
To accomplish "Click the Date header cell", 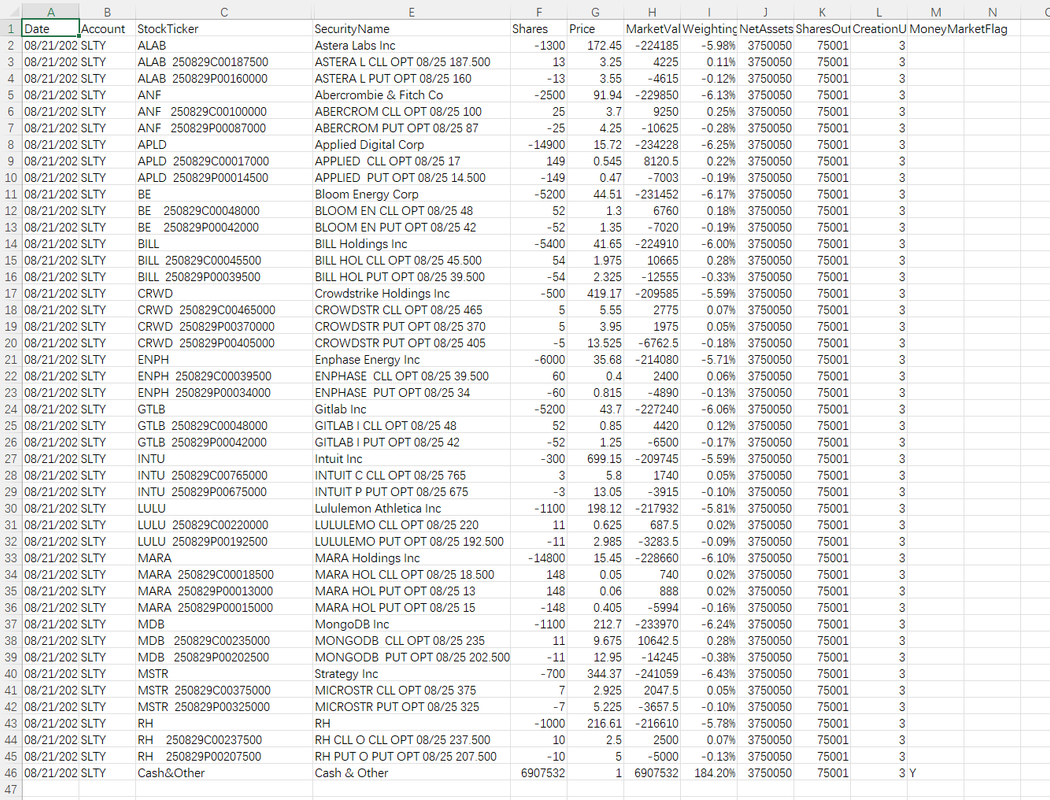I will (50, 29).
